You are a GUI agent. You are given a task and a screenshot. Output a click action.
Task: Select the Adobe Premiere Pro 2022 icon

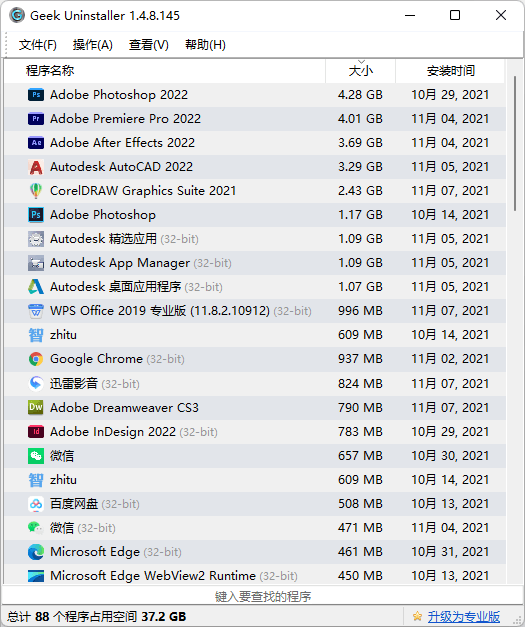pyautogui.click(x=36, y=119)
